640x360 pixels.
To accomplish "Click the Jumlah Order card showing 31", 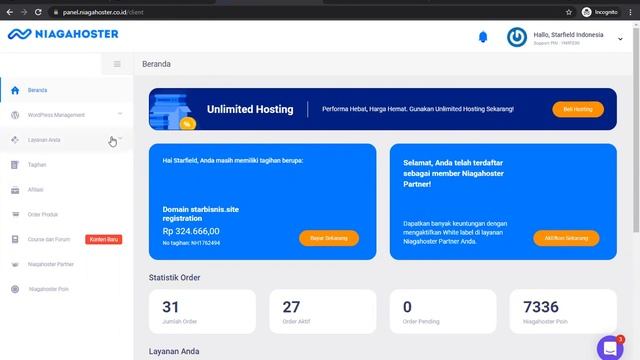I will pos(202,311).
